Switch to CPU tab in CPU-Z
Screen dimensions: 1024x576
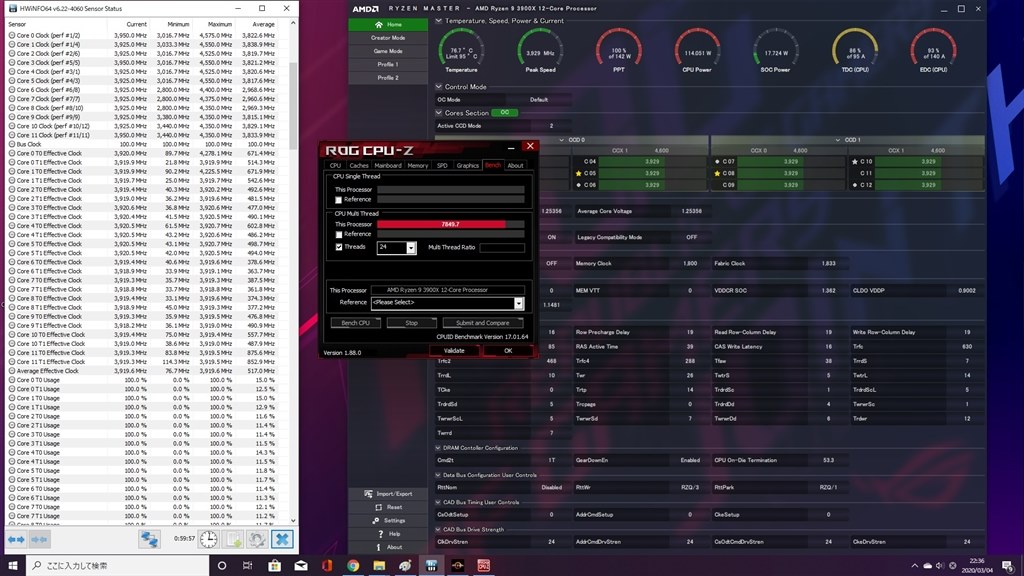click(335, 165)
